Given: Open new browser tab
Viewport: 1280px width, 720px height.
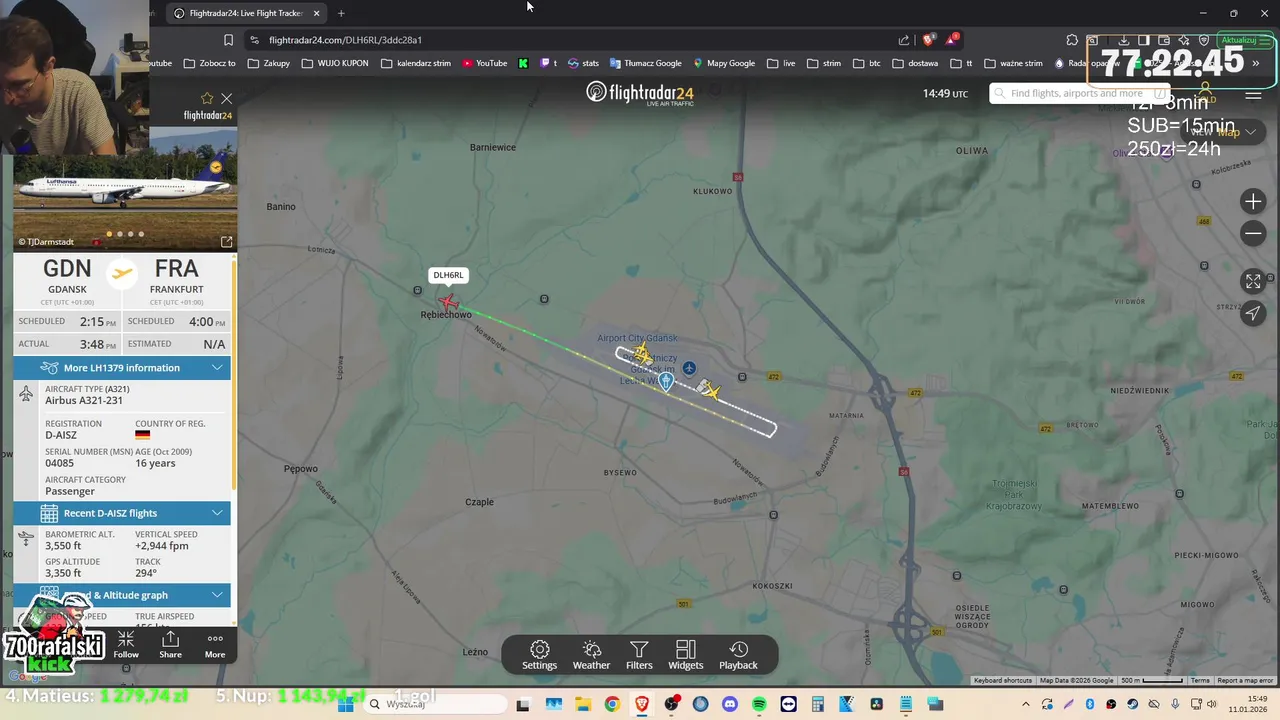Looking at the screenshot, I should pyautogui.click(x=341, y=13).
